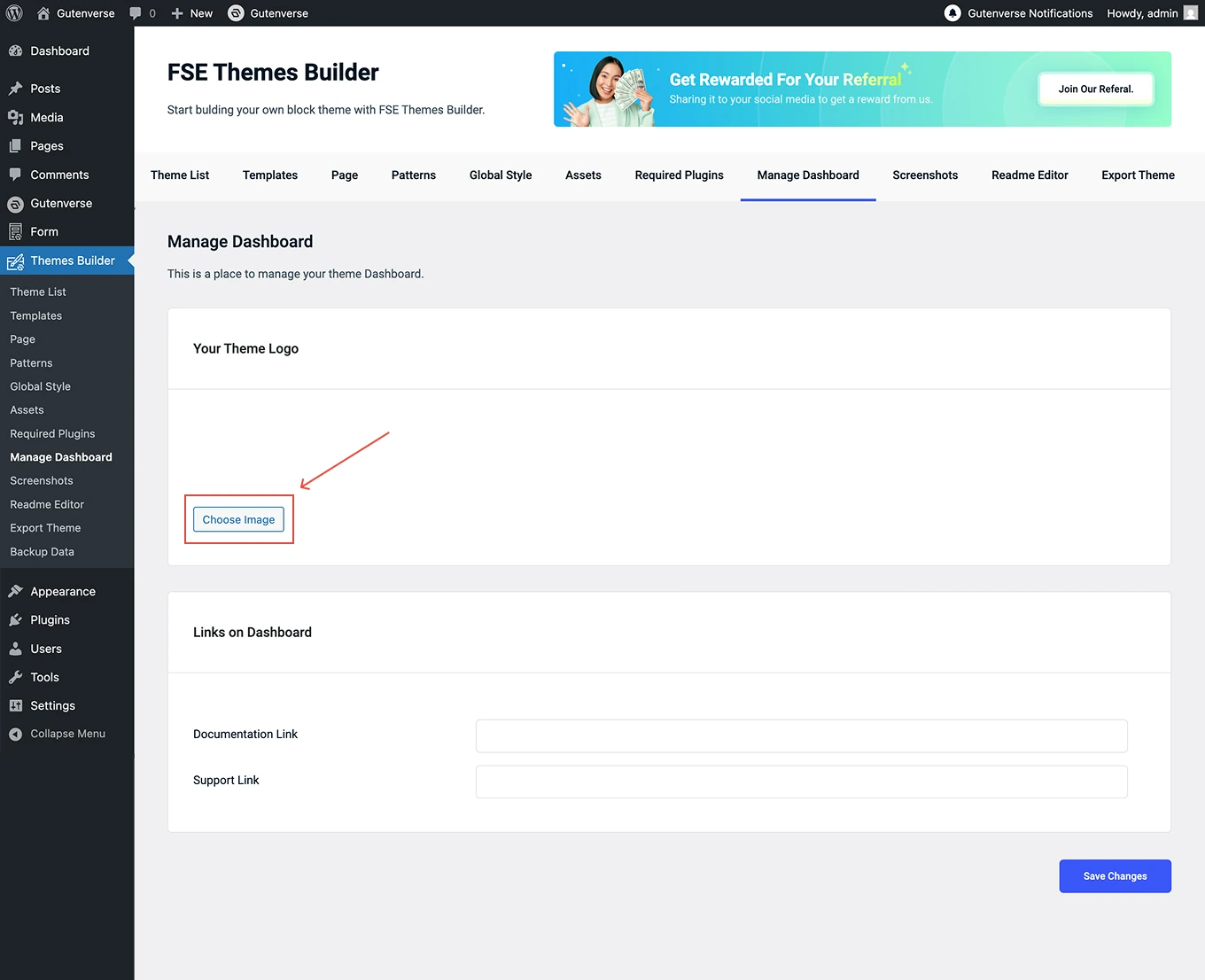Open the Dashboard gauge icon in sidebar

[15, 51]
